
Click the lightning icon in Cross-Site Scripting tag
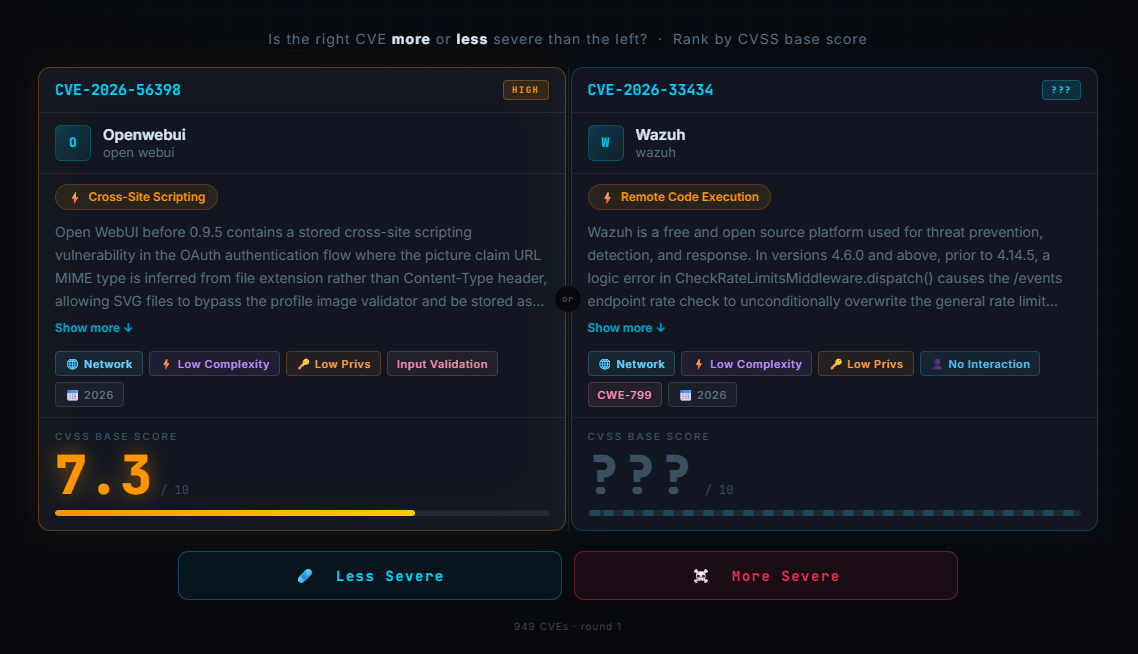75,197
